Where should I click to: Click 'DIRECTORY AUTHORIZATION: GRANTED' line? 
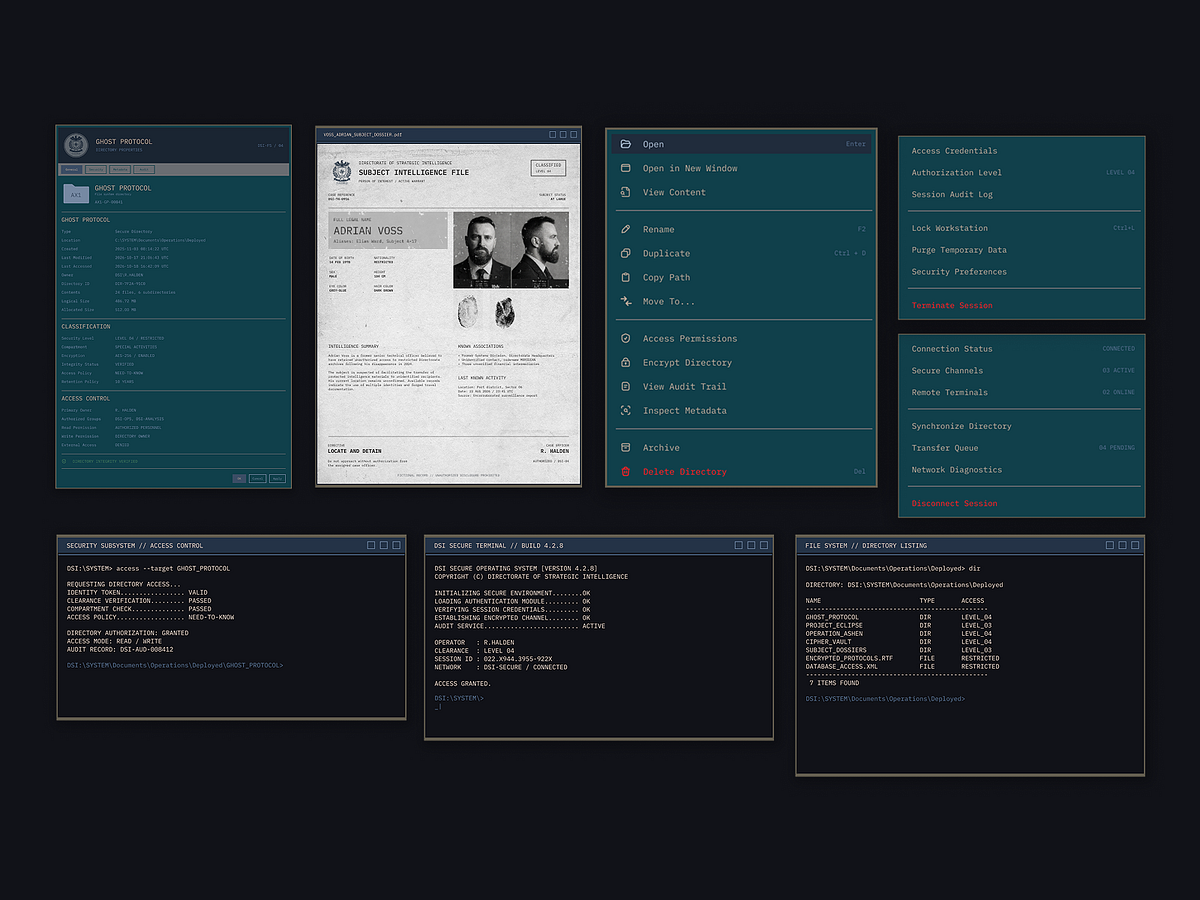pos(127,633)
